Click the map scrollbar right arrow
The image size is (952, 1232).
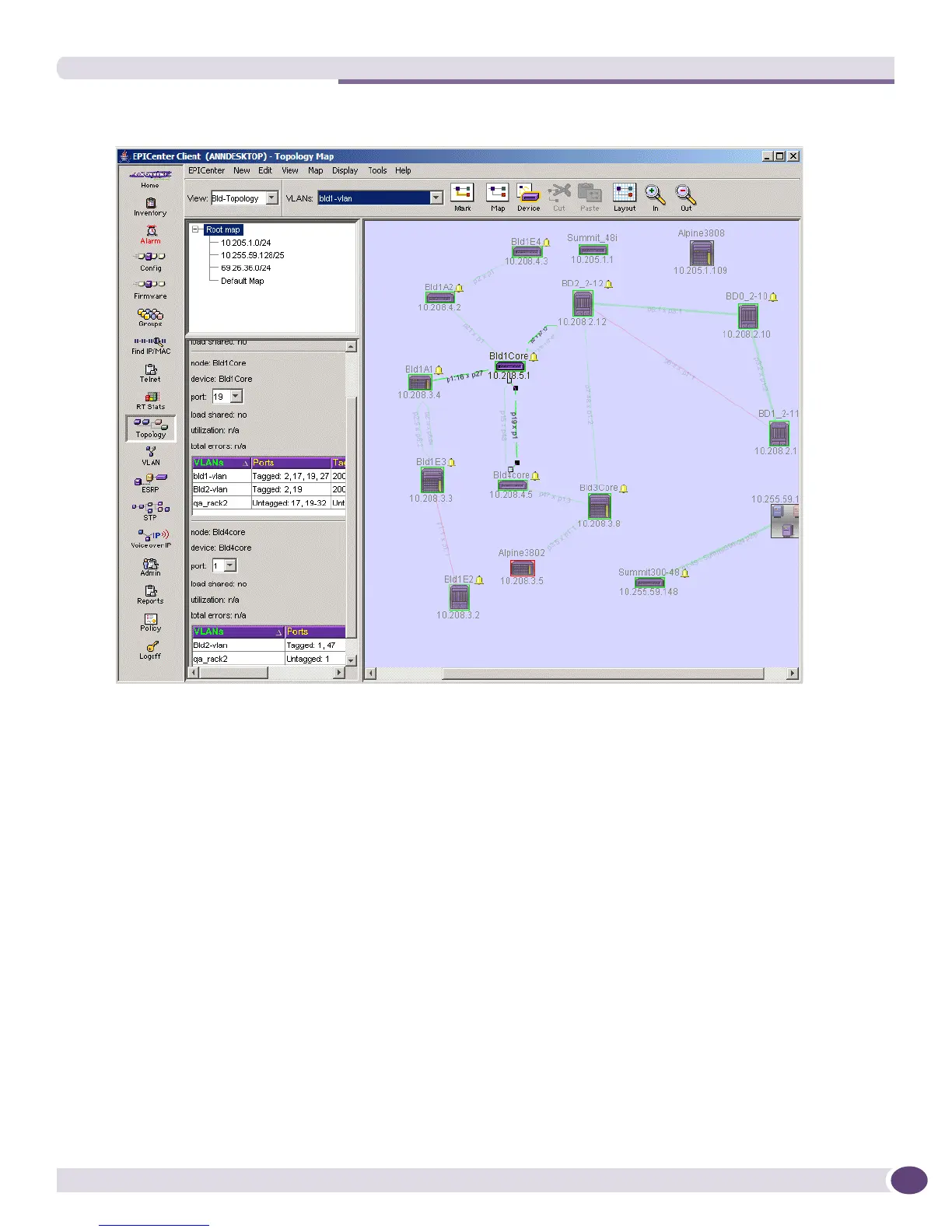click(x=793, y=674)
